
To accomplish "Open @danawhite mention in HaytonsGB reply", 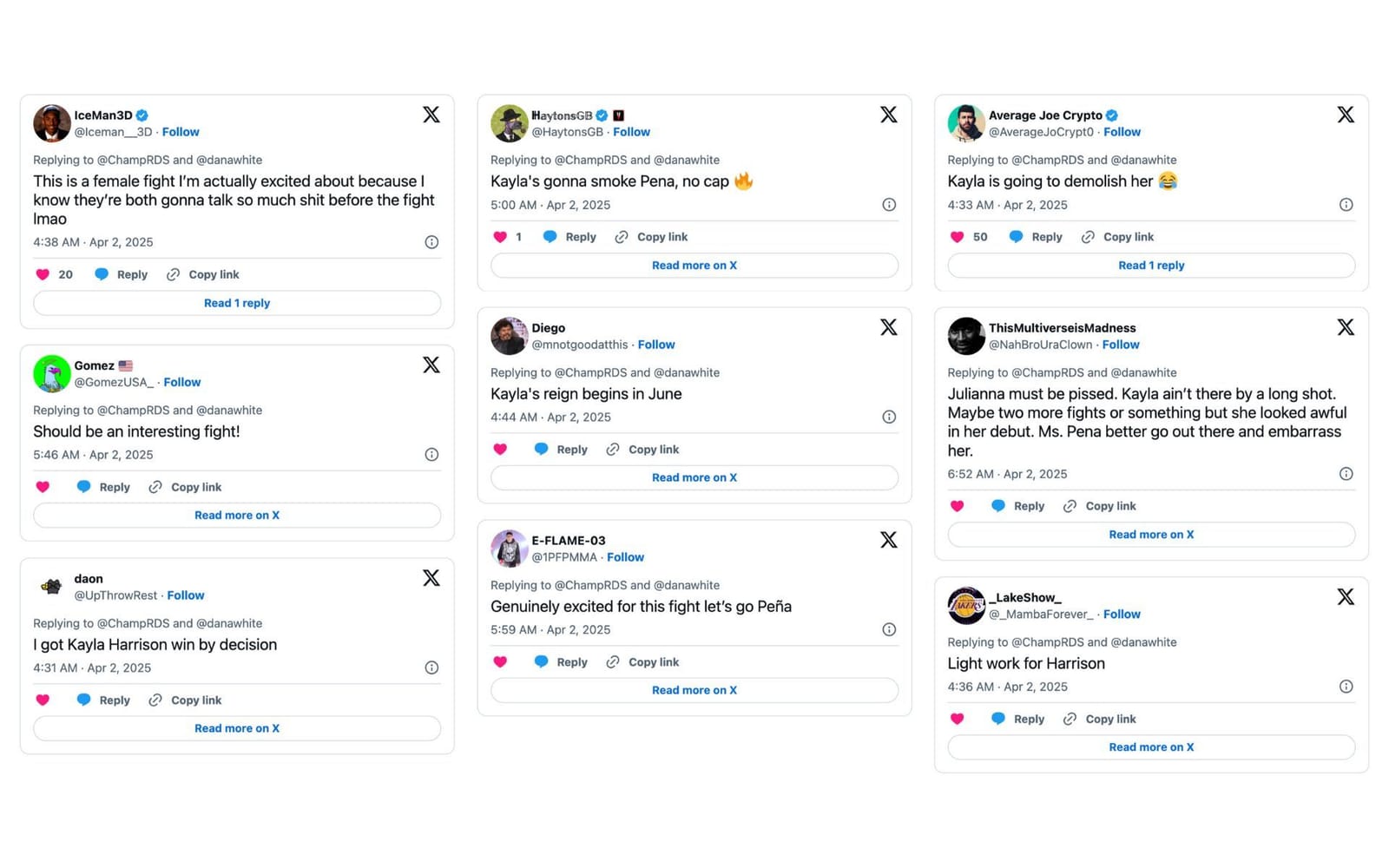I will 686,160.
